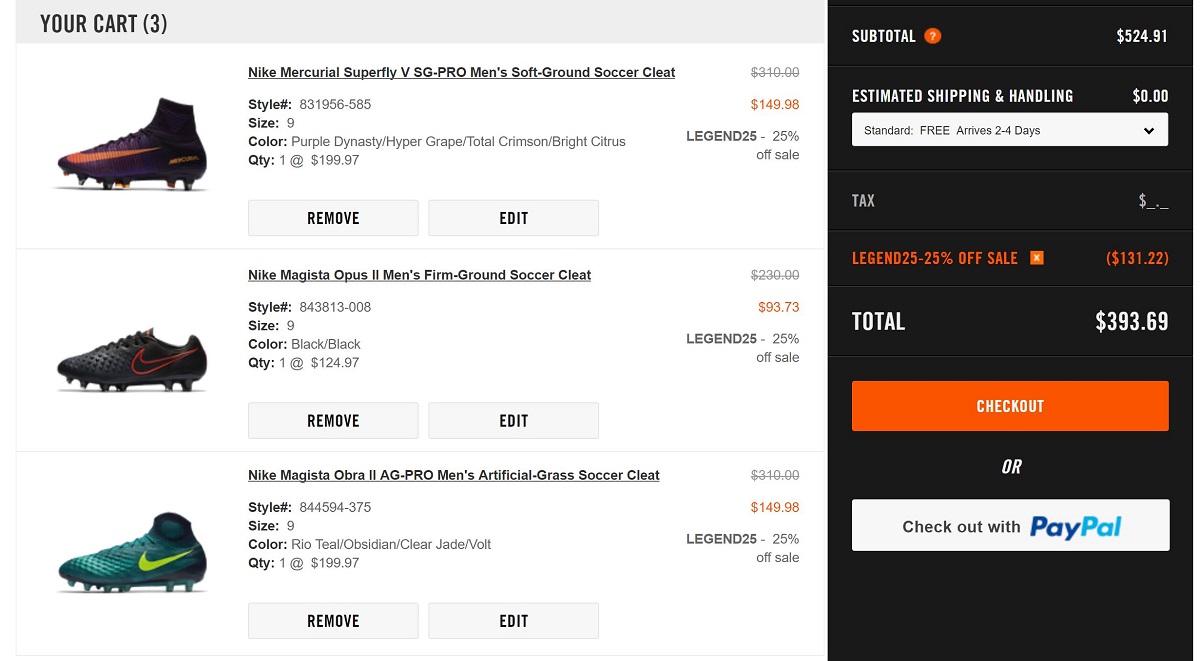Open the shipping method dropdown
Screen dimensions: 1200x661
1009,130
